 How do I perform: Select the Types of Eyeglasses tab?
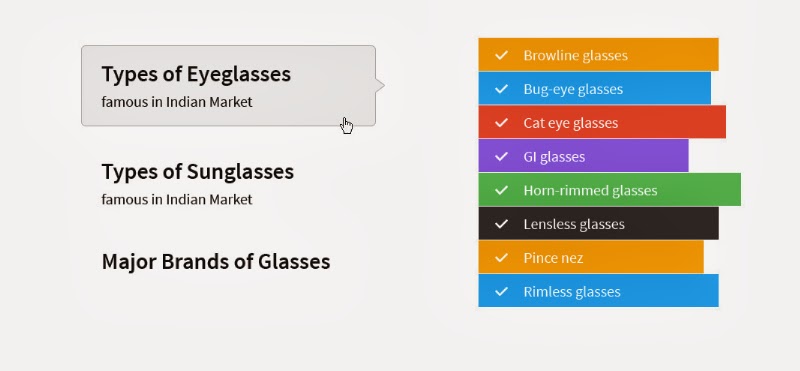tap(229, 86)
